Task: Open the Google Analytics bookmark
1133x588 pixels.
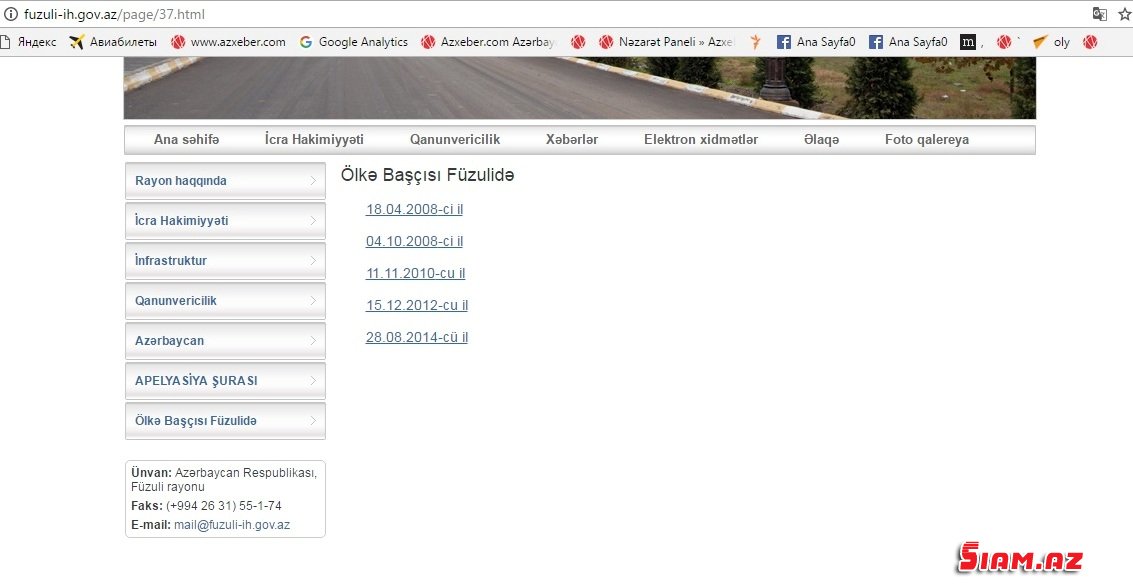Action: point(354,42)
